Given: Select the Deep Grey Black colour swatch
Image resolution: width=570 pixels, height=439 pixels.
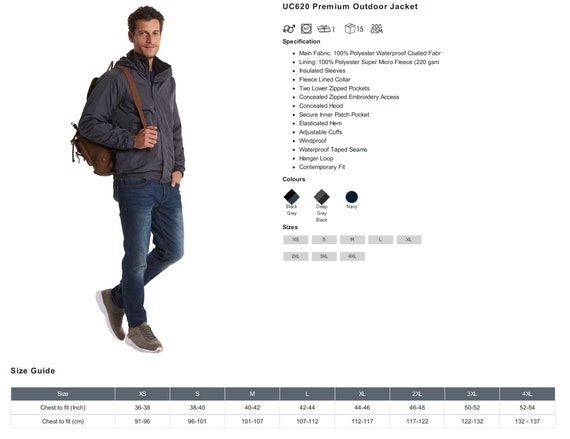Looking at the screenshot, I should pos(322,197).
